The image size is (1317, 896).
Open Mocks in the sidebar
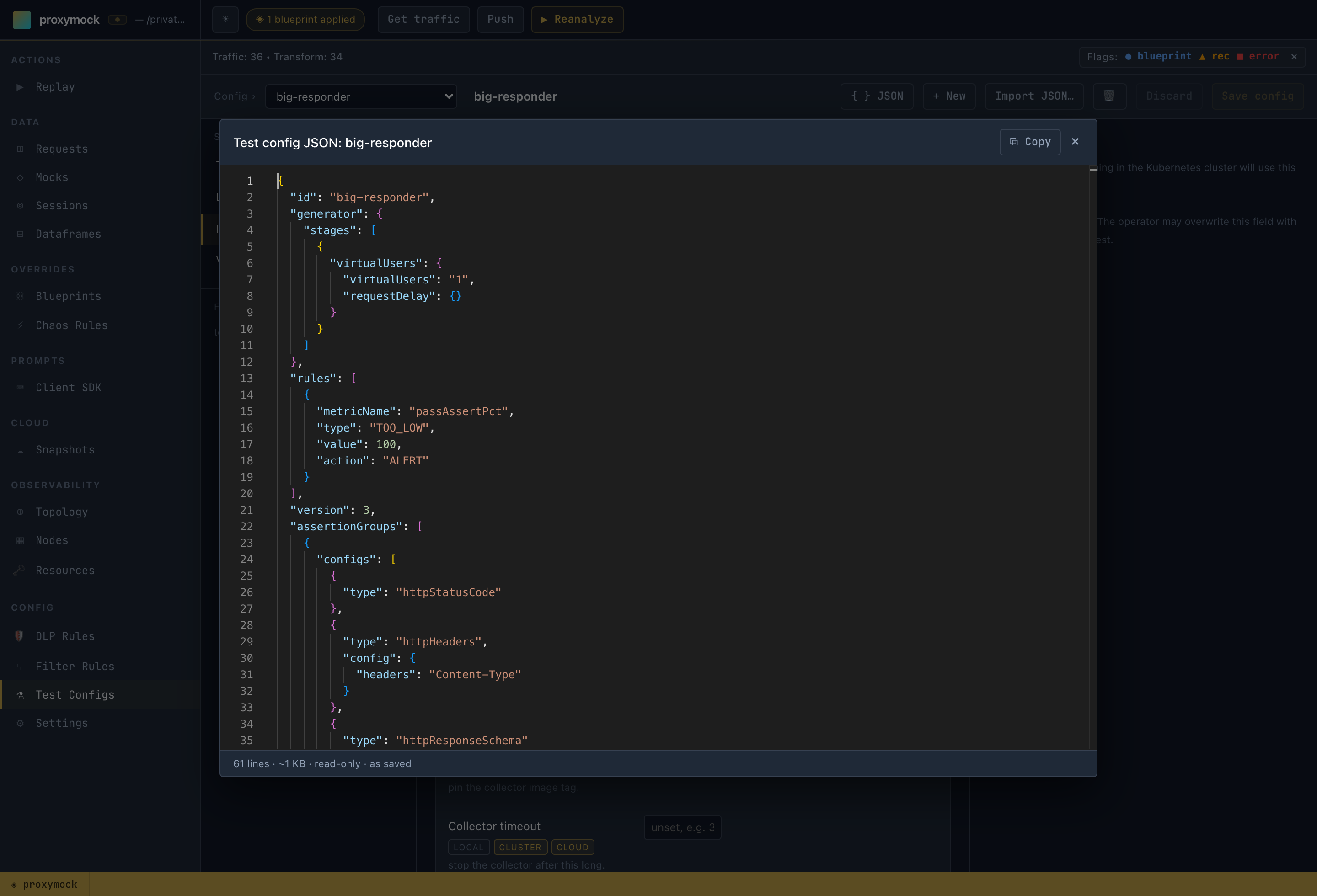[x=100, y=177]
